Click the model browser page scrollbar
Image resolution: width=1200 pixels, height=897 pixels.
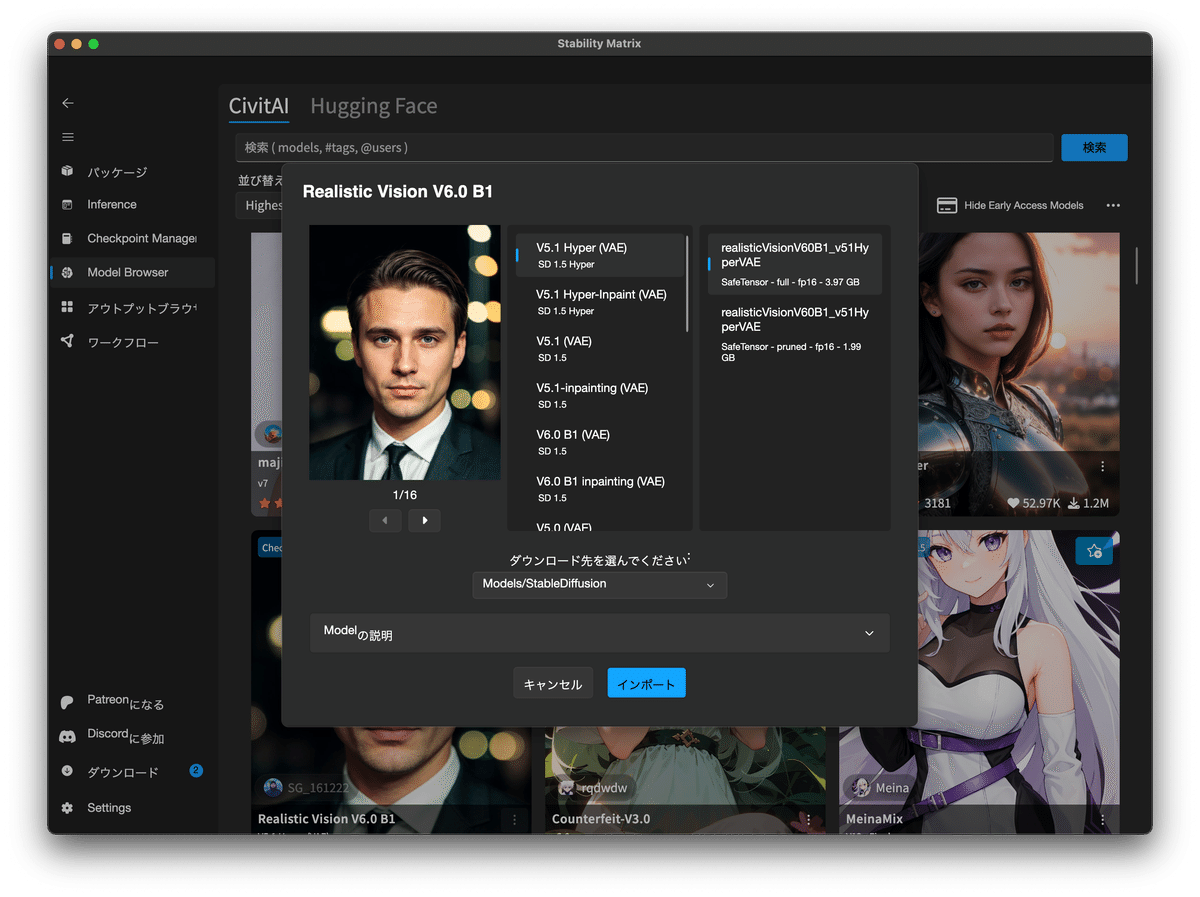1136,265
